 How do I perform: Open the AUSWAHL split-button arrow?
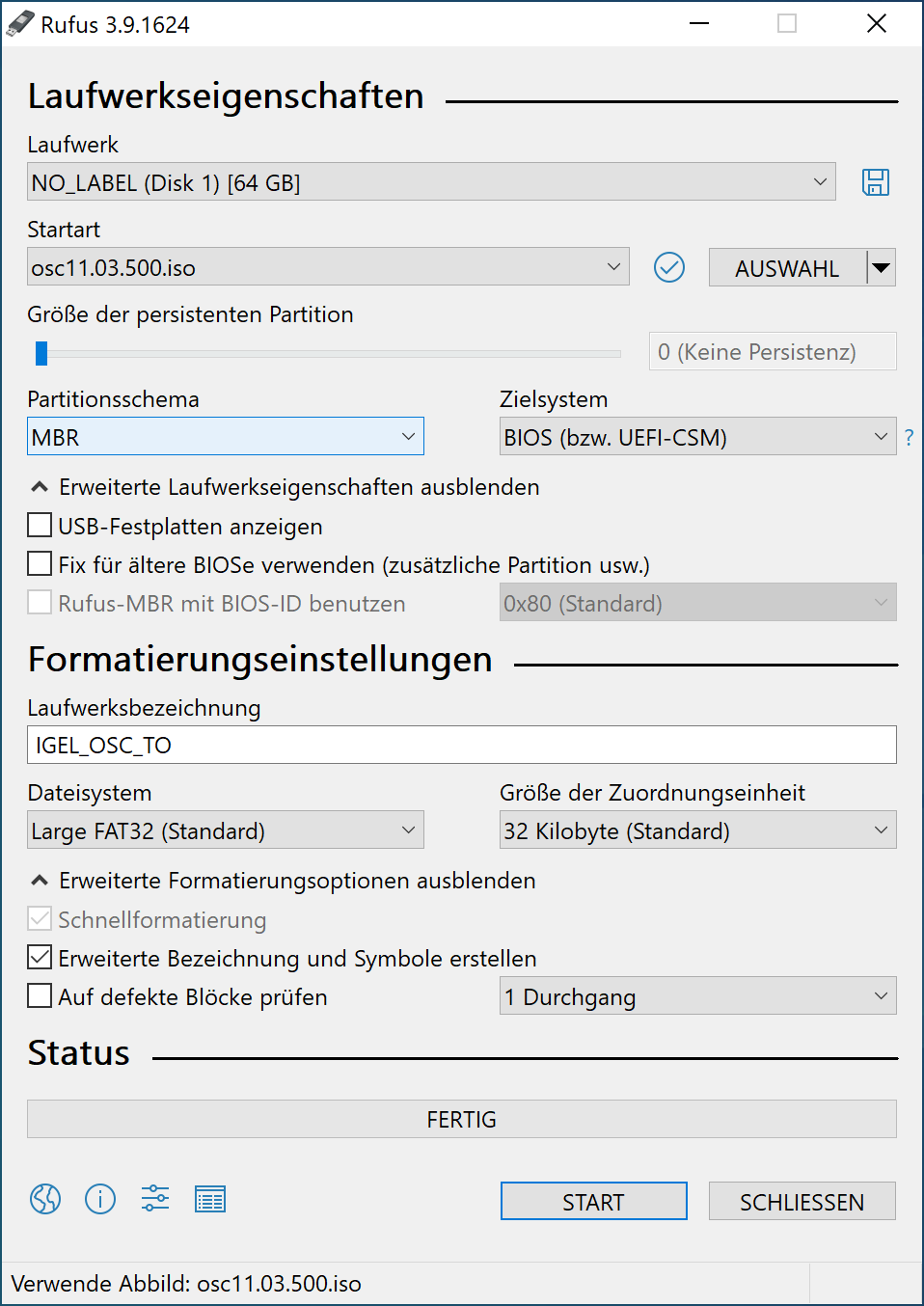(x=881, y=267)
